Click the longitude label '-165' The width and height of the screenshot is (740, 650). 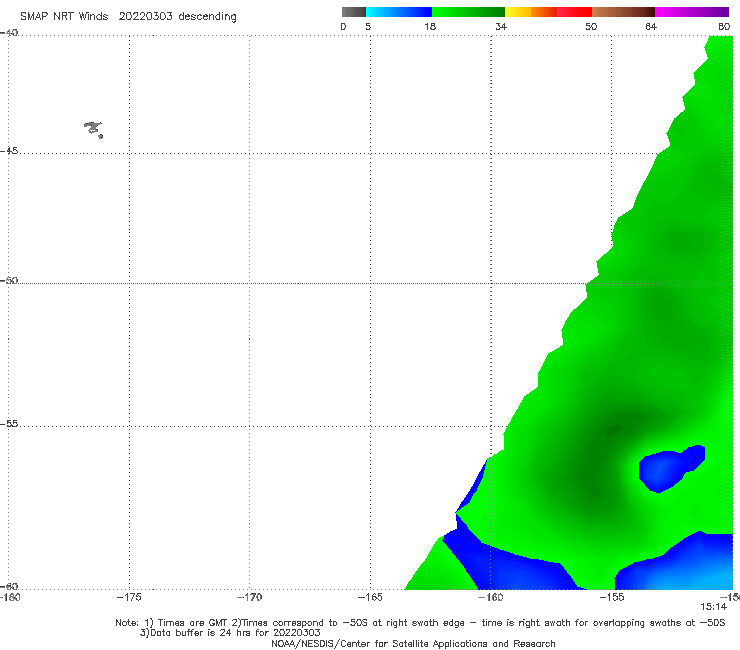tap(370, 597)
